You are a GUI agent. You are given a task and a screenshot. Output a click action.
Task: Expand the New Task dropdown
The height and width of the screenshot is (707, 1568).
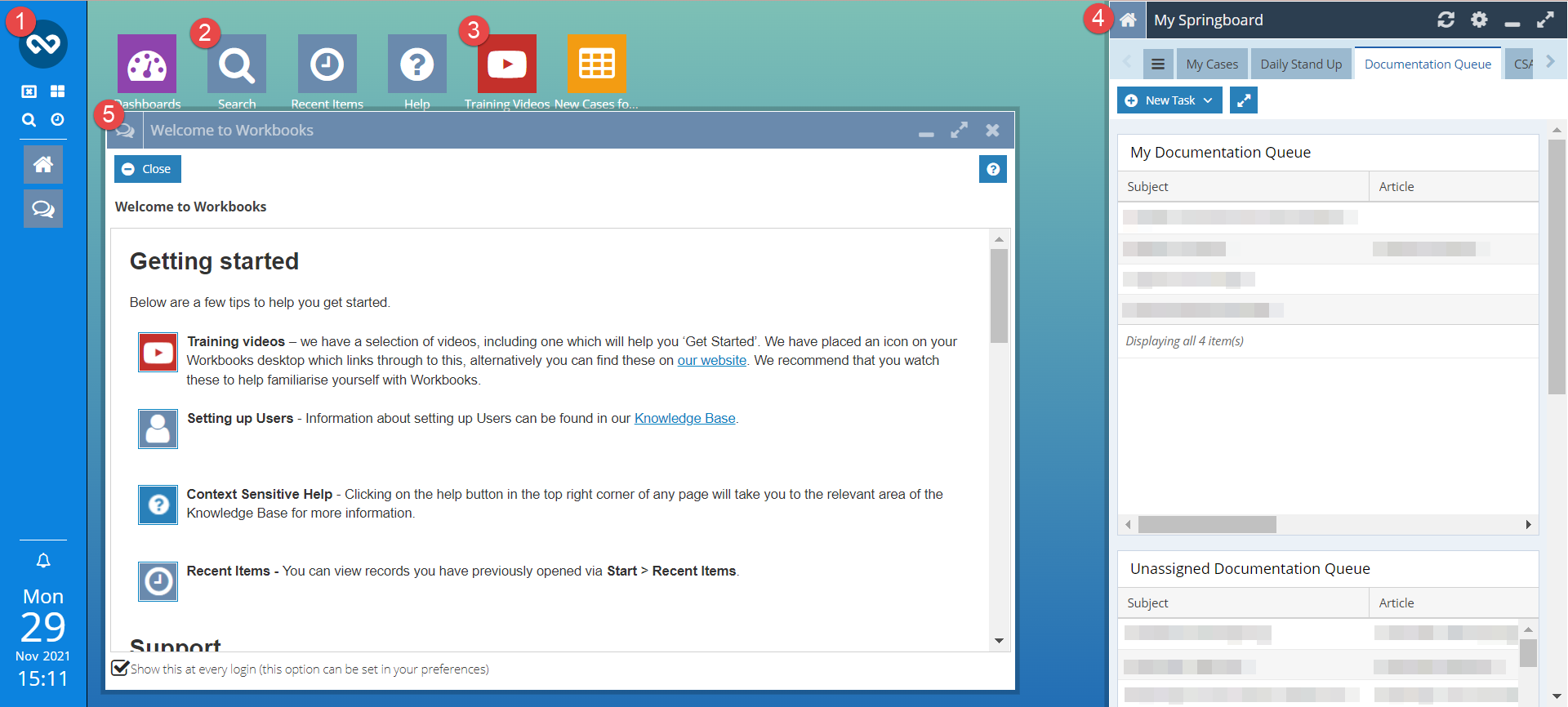tap(1169, 100)
